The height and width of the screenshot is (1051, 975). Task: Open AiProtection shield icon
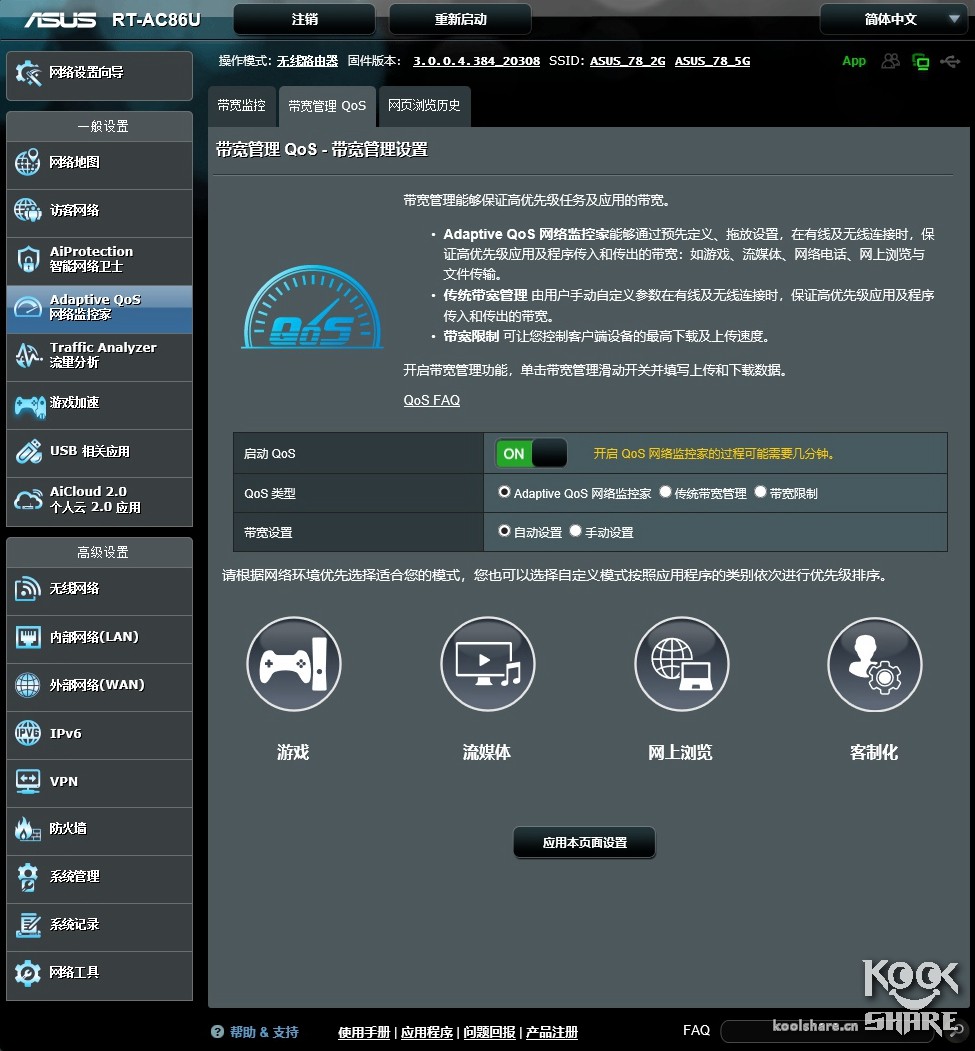(27, 259)
